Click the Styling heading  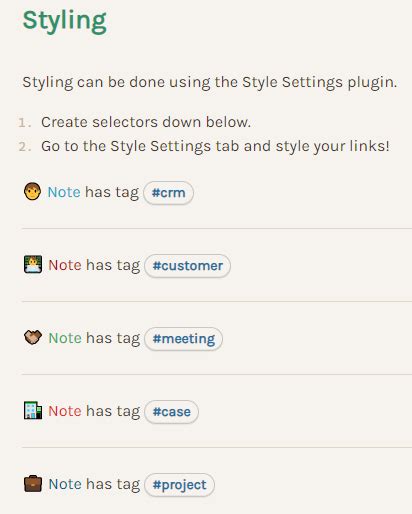click(65, 21)
